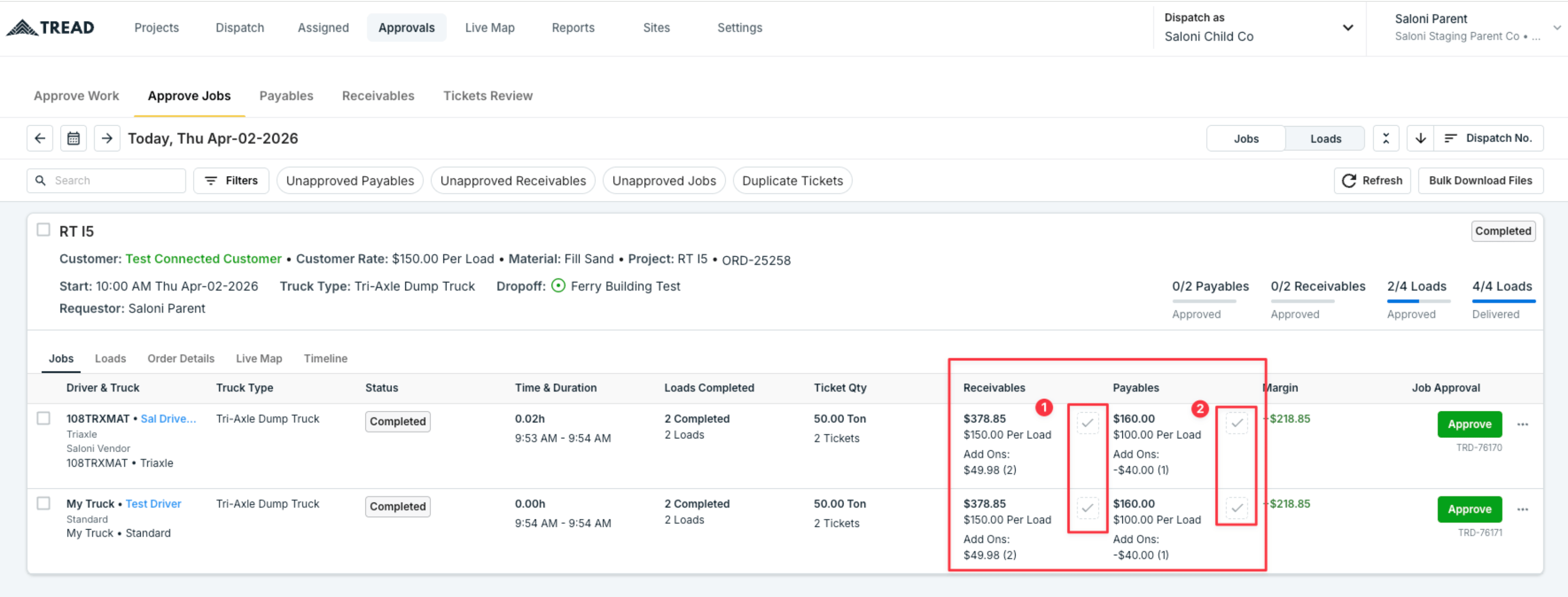Select the Timeline sub-tab

(x=326, y=359)
